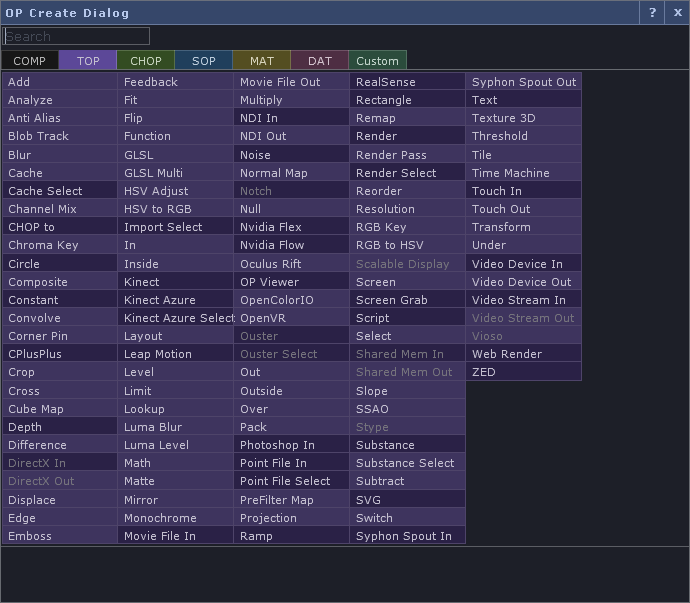Choose the Video Device In operator
The height and width of the screenshot is (603, 690).
pos(524,264)
